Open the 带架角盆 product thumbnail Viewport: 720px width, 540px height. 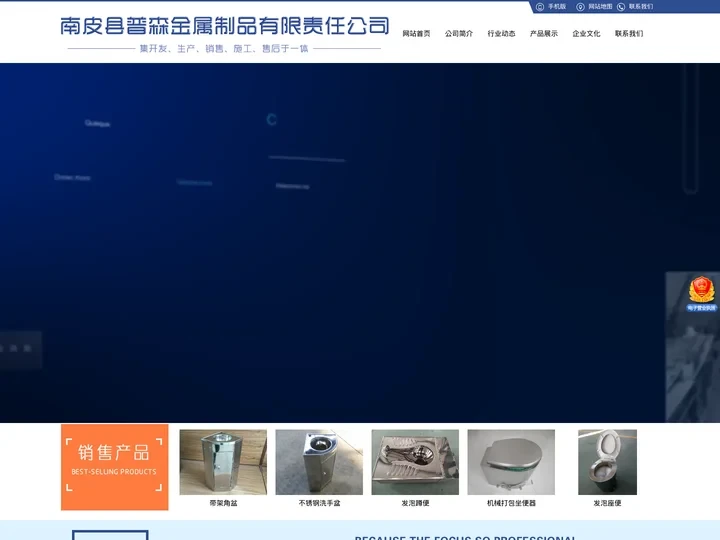pos(223,462)
